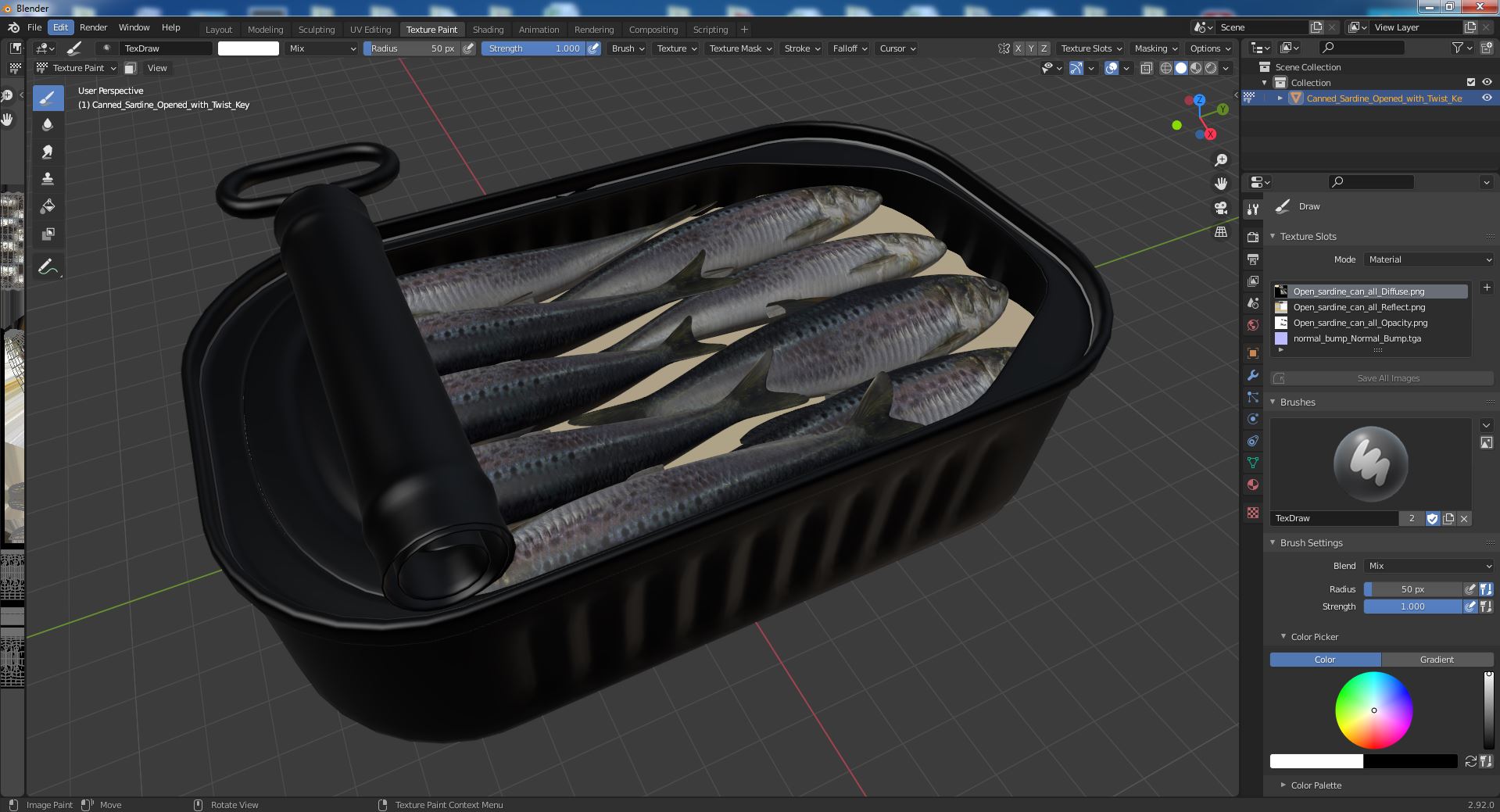Open the Active Tool properties tab

pos(1253,209)
